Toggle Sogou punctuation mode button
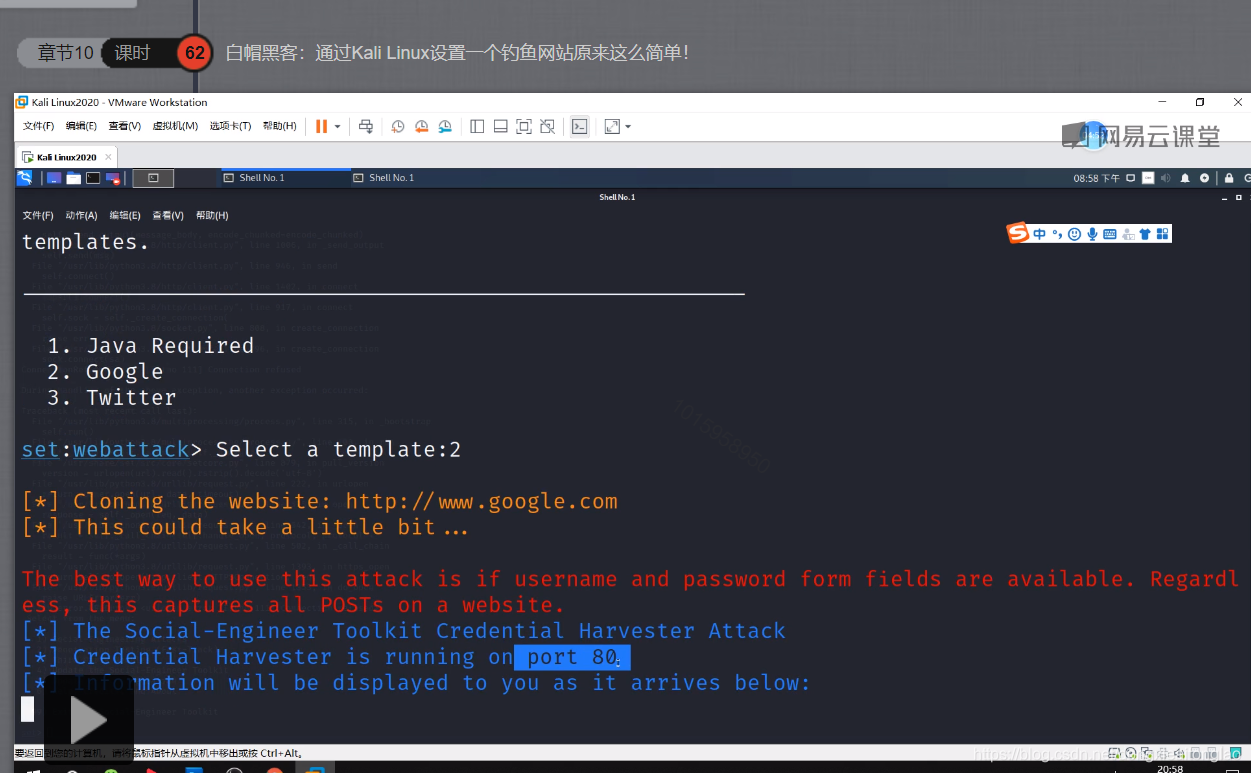 1056,234
